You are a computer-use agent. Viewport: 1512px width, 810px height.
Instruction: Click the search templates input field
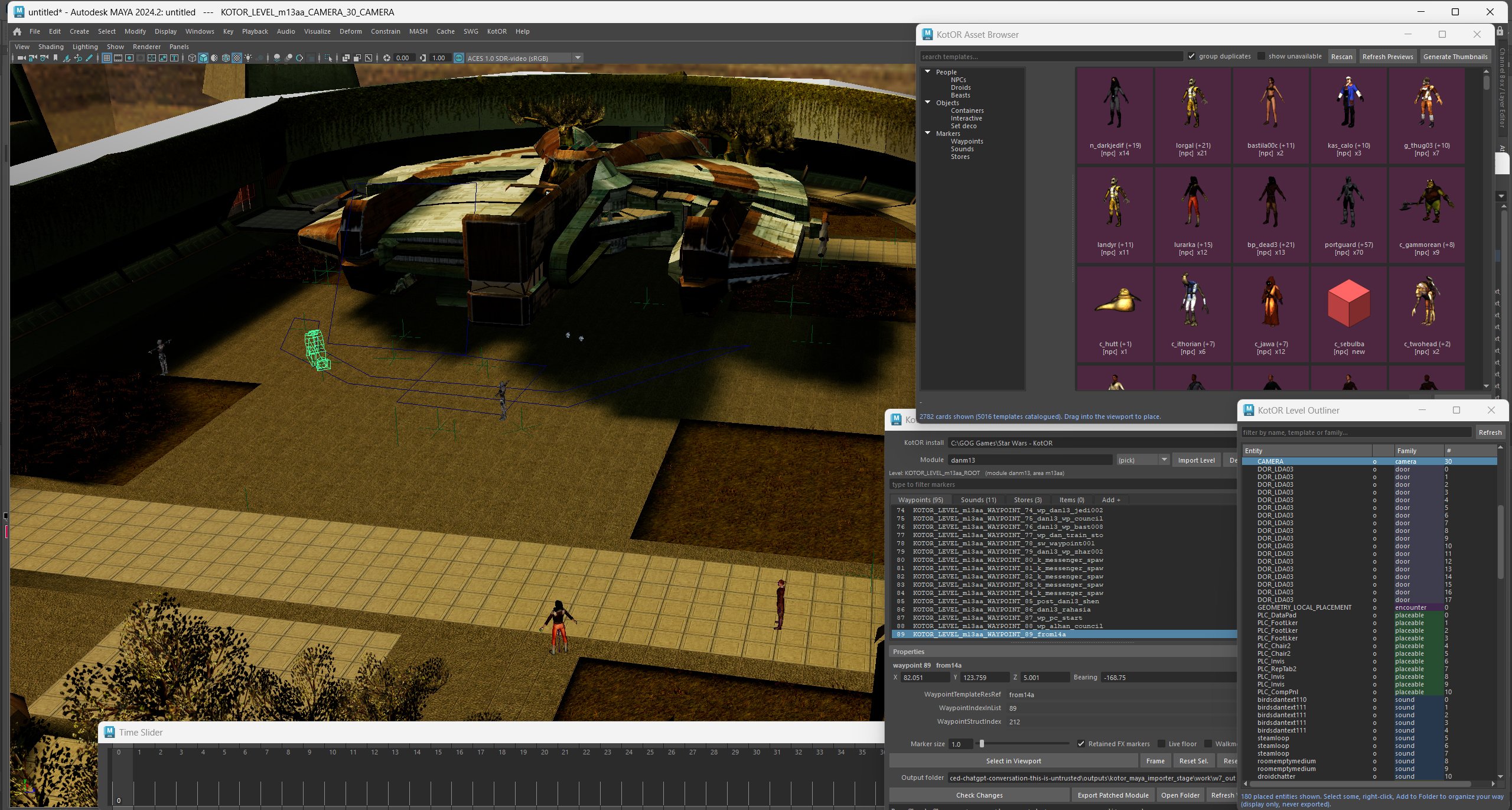[x=1051, y=57]
